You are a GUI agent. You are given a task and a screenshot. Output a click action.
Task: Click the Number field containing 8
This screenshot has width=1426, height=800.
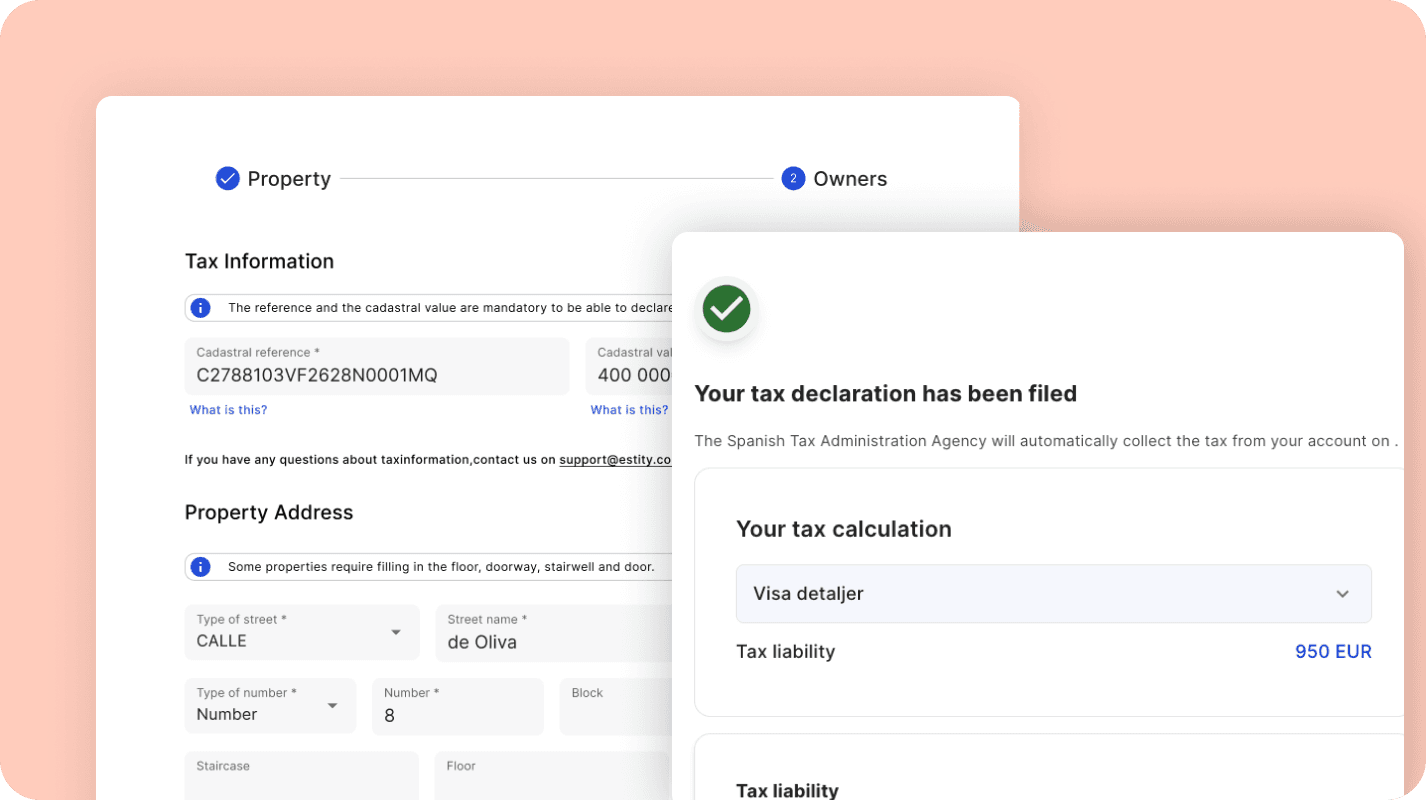pyautogui.click(x=457, y=707)
